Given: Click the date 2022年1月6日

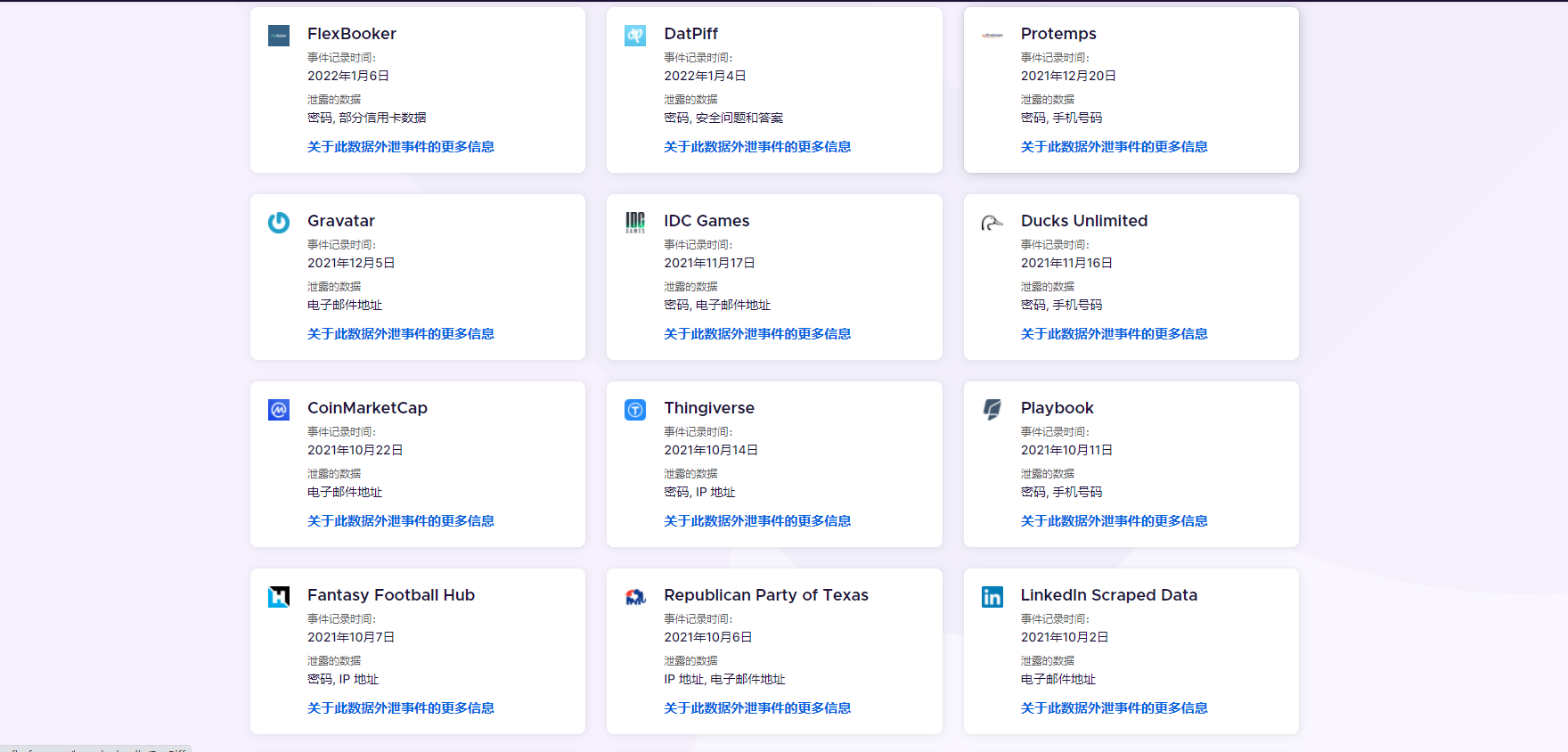Looking at the screenshot, I should coord(348,76).
